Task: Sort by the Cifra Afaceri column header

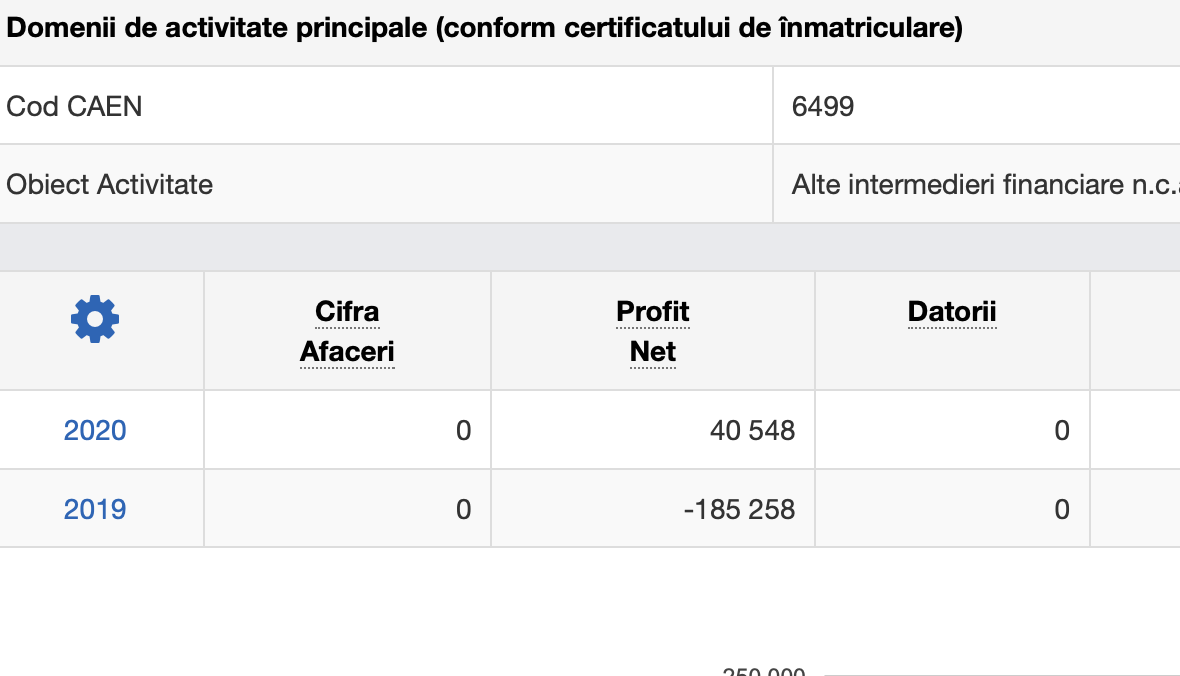Action: [347, 331]
